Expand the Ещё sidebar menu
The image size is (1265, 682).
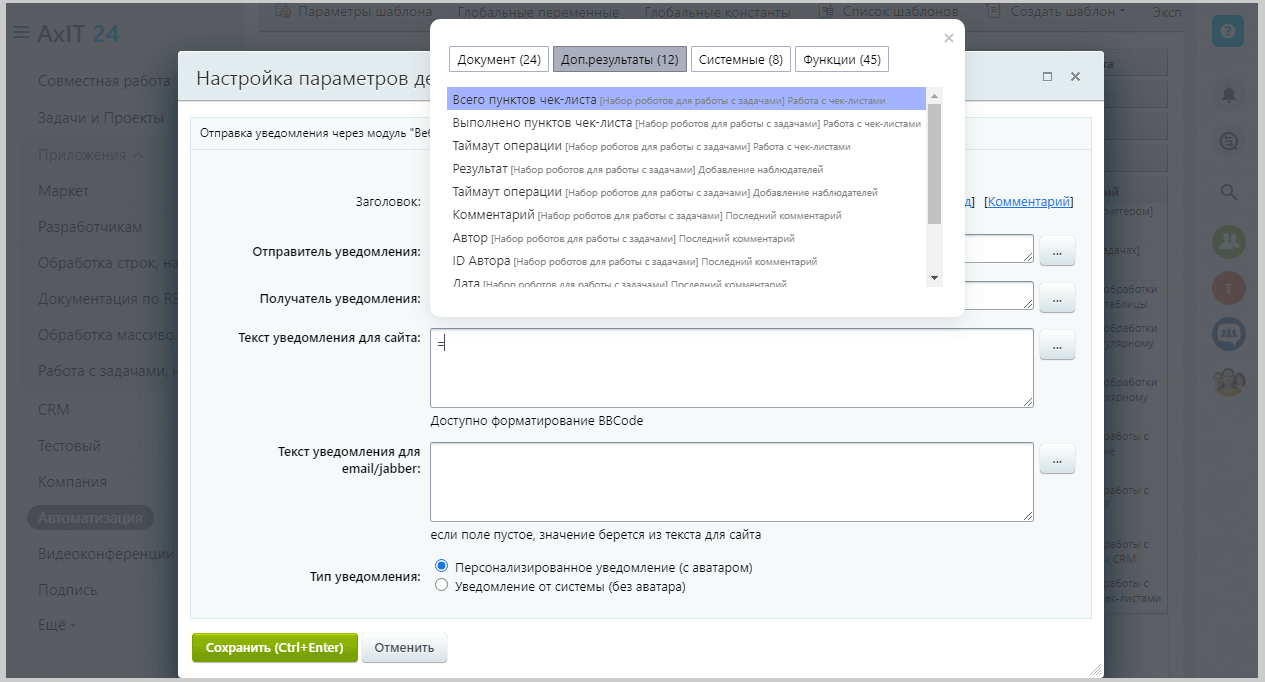[x=58, y=625]
